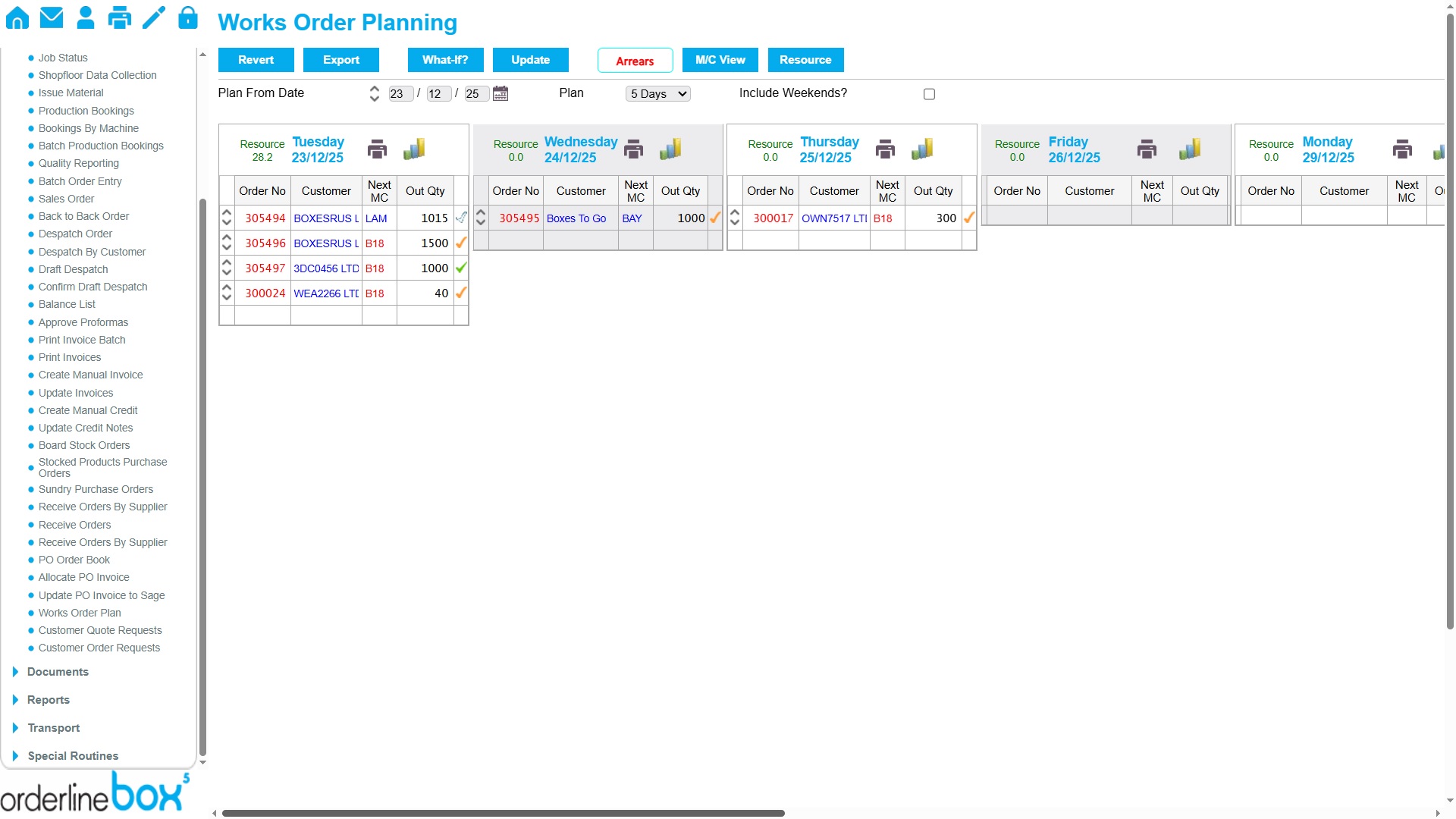Open calendar picker for Plan From Date
1456x819 pixels.
(500, 93)
